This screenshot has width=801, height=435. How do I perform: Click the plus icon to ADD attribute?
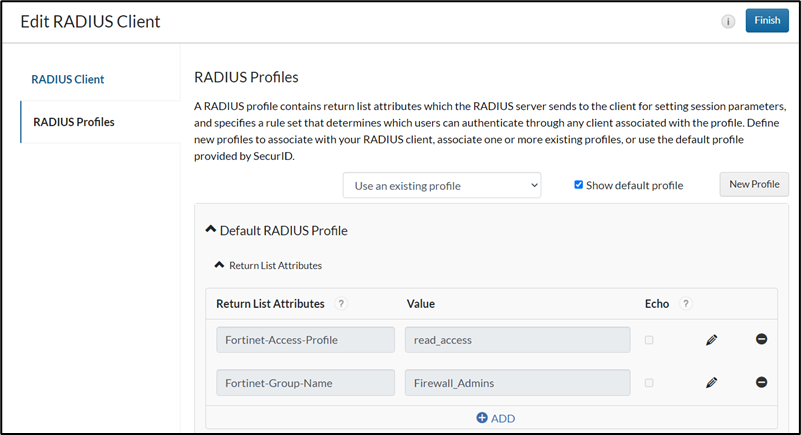coord(482,418)
